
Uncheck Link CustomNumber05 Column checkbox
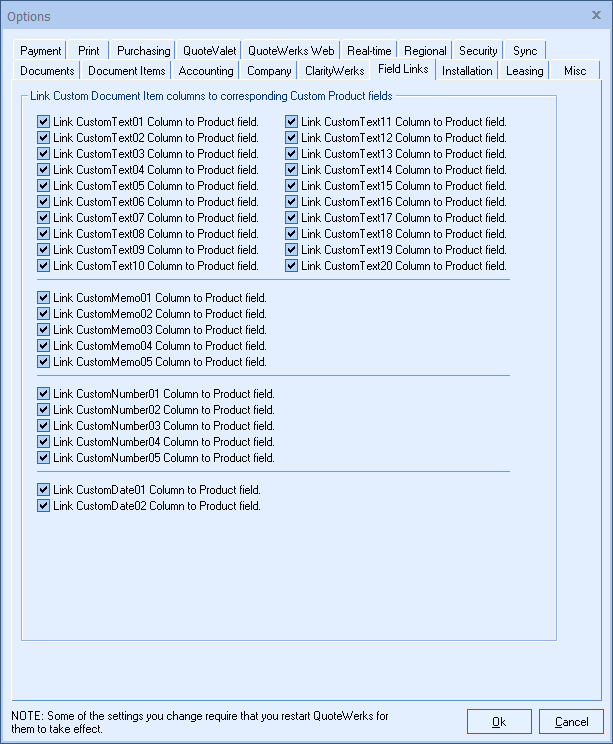[x=43, y=458]
